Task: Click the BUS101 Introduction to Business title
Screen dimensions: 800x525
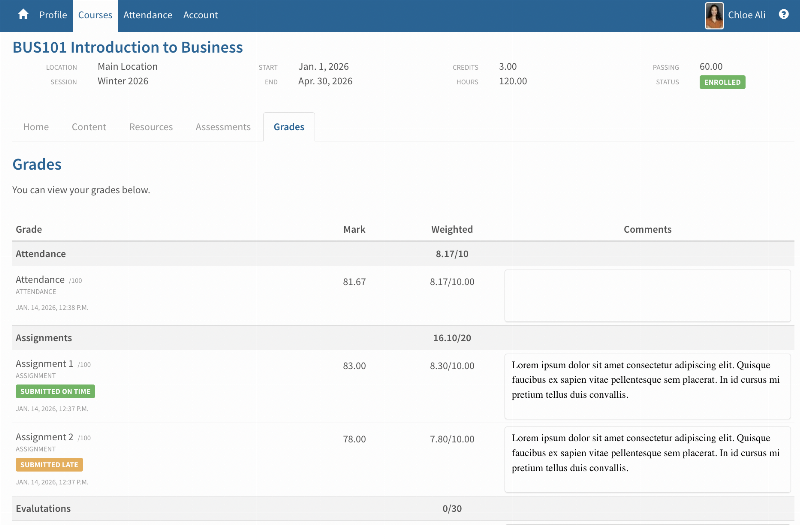Action: pos(127,47)
